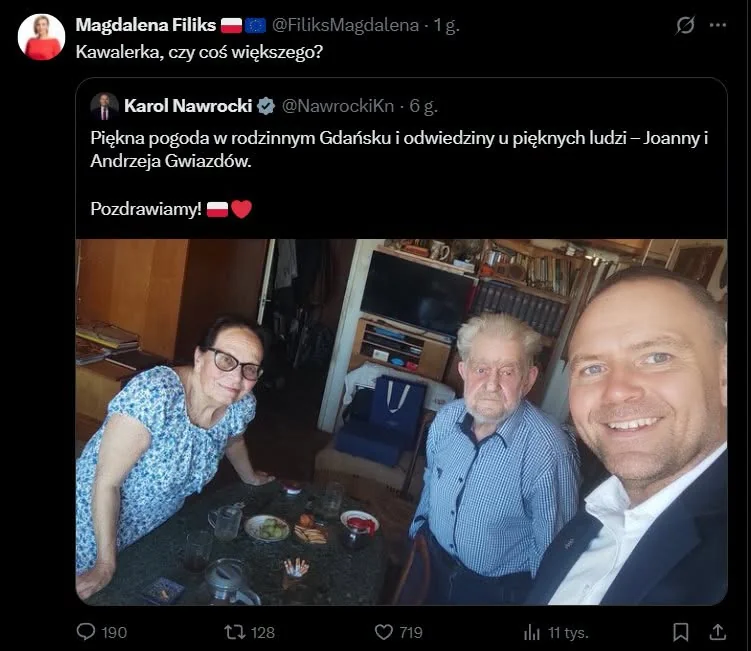Viewport: 751px width, 651px height.
Task: Click the 190 replies count
Action: pos(114,632)
